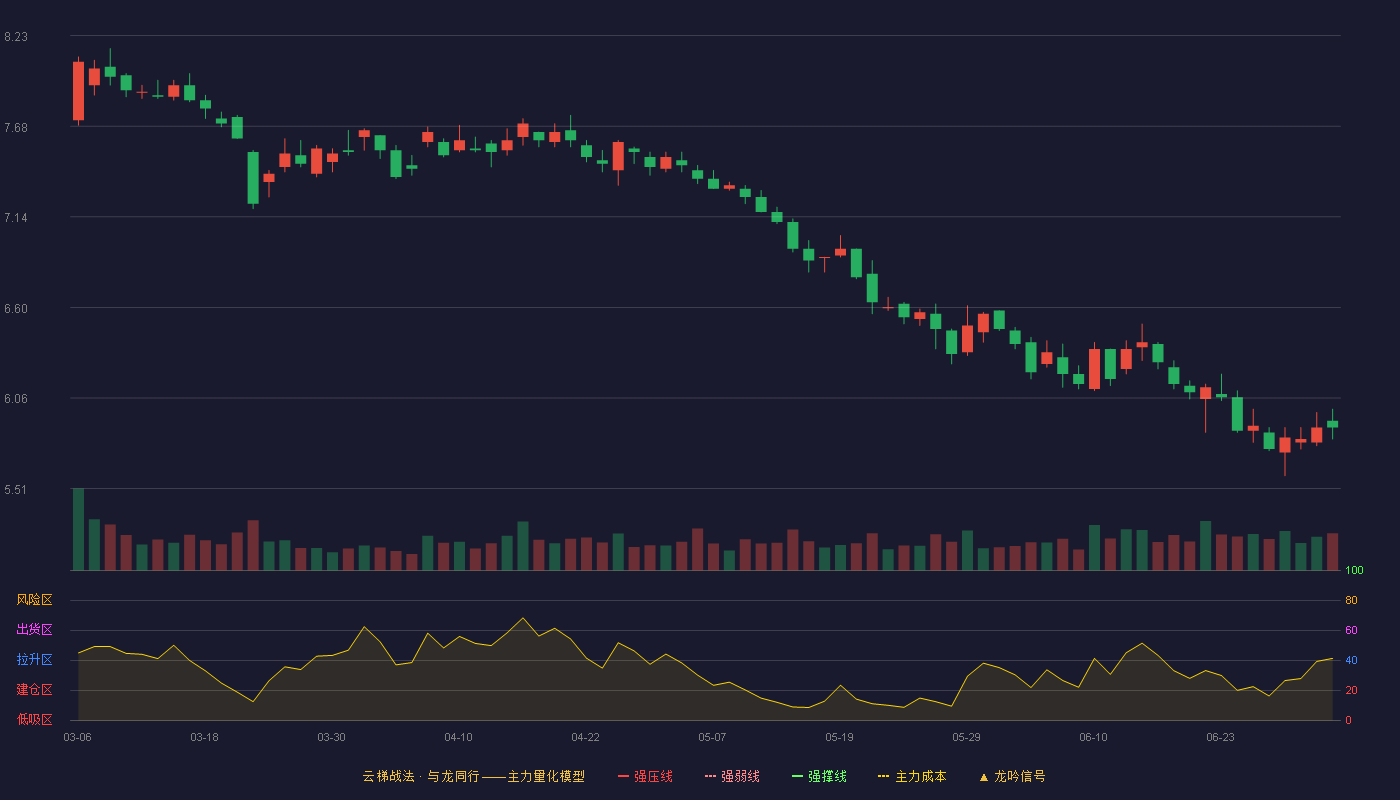This screenshot has width=1400, height=800.
Task: Click the red 强压线 line marker
Action: (623, 776)
